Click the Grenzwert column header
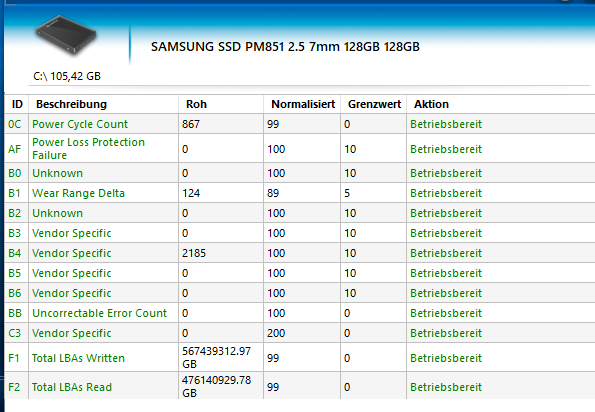The width and height of the screenshot is (595, 412). pyautogui.click(x=374, y=104)
